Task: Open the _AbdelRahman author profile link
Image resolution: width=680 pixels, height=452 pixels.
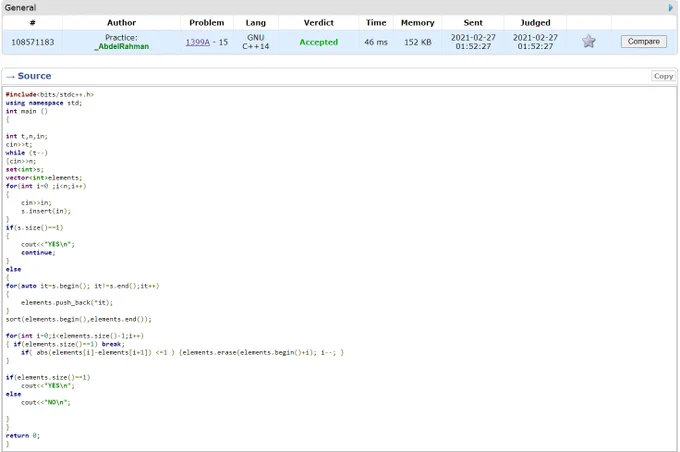Action: [121, 46]
